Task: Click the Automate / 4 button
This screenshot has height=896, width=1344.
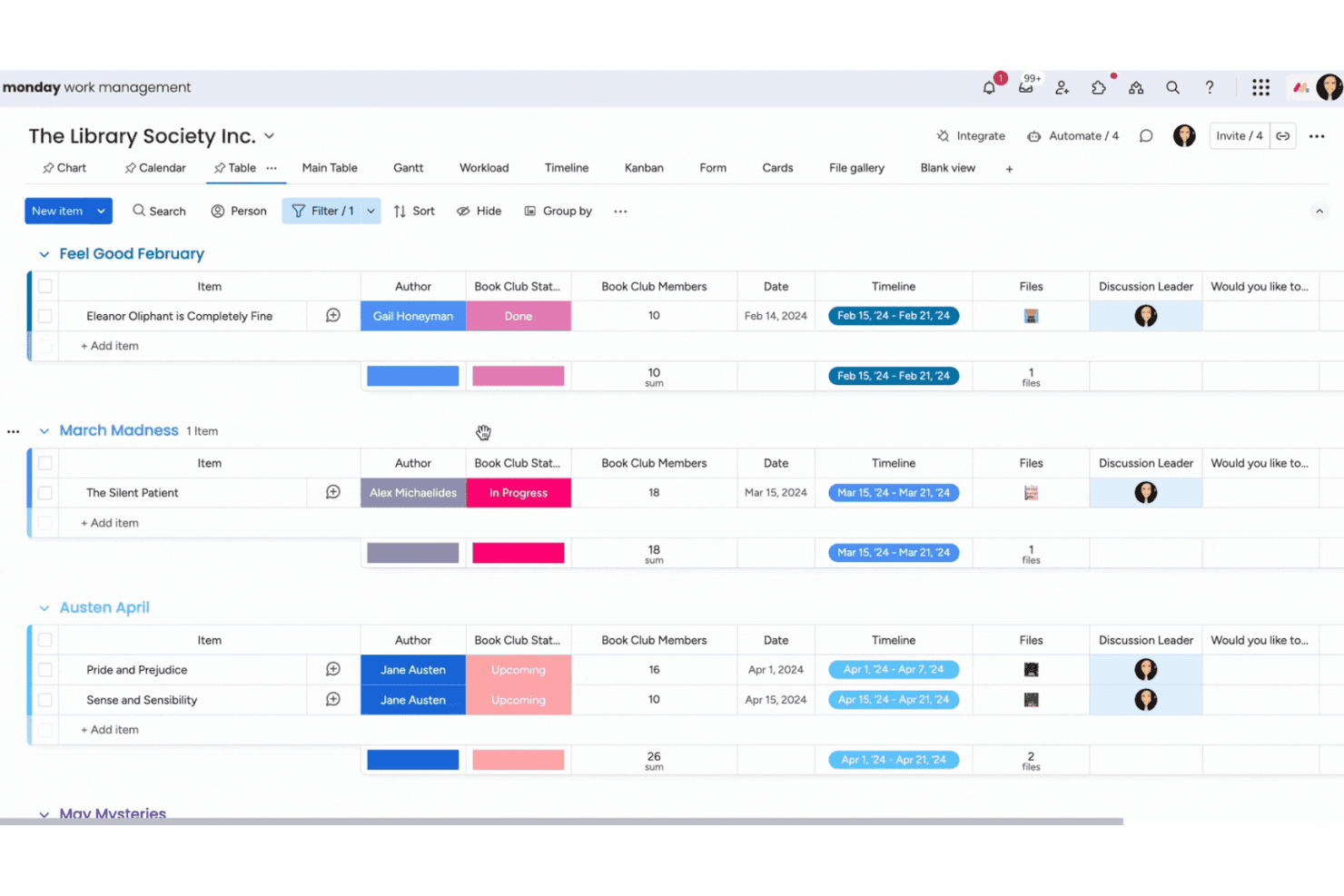Action: pos(1072,136)
